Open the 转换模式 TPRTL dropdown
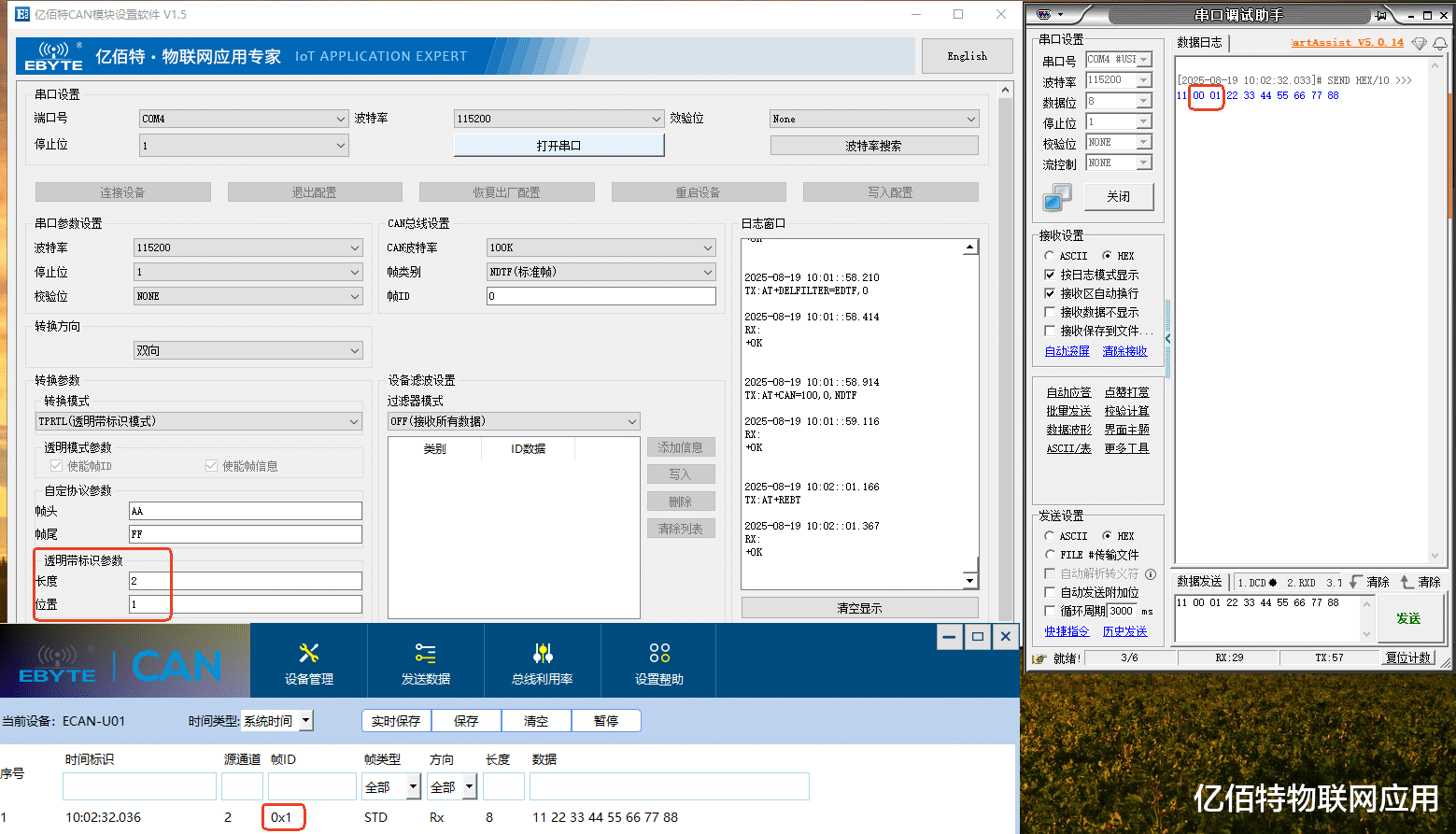This screenshot has height=834, width=1456. (x=198, y=421)
